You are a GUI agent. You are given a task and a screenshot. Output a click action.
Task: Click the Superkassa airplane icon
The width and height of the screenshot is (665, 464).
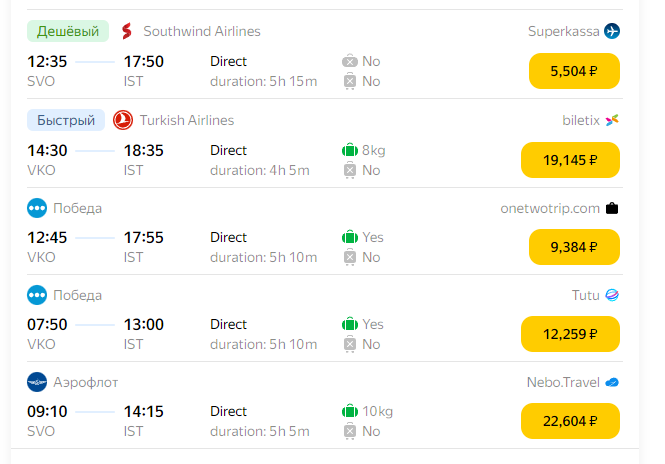click(x=612, y=31)
